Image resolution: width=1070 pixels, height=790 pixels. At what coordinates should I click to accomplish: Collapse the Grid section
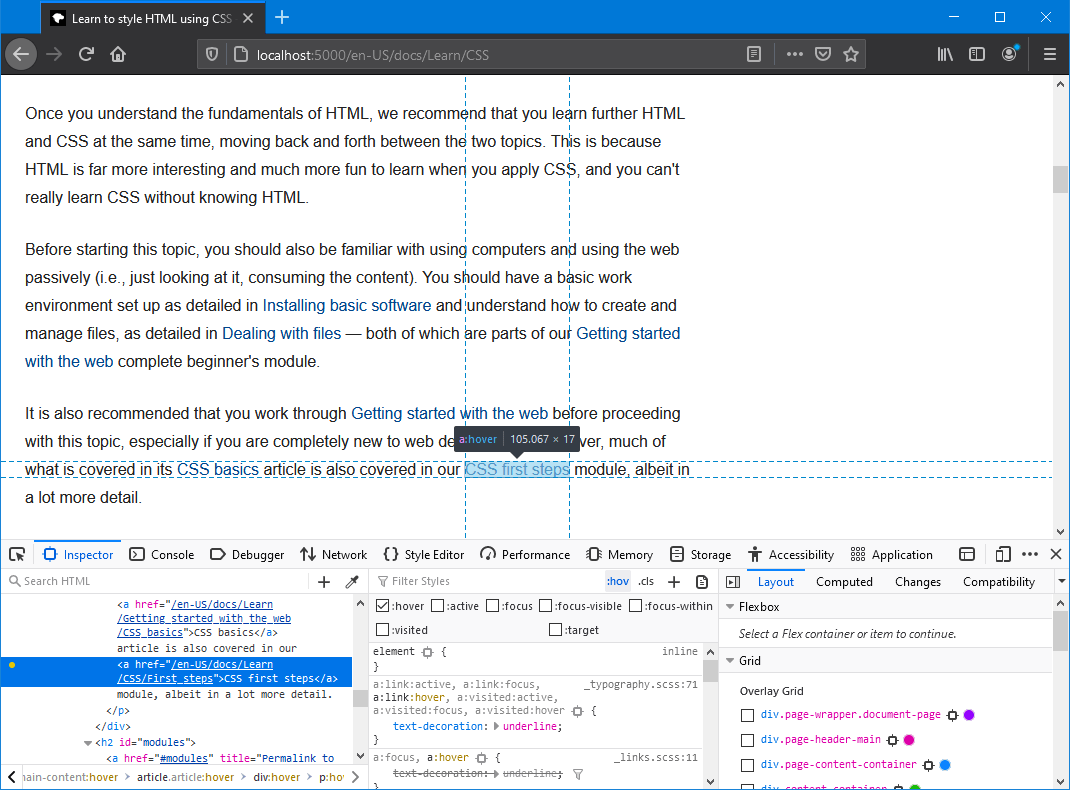(x=730, y=660)
